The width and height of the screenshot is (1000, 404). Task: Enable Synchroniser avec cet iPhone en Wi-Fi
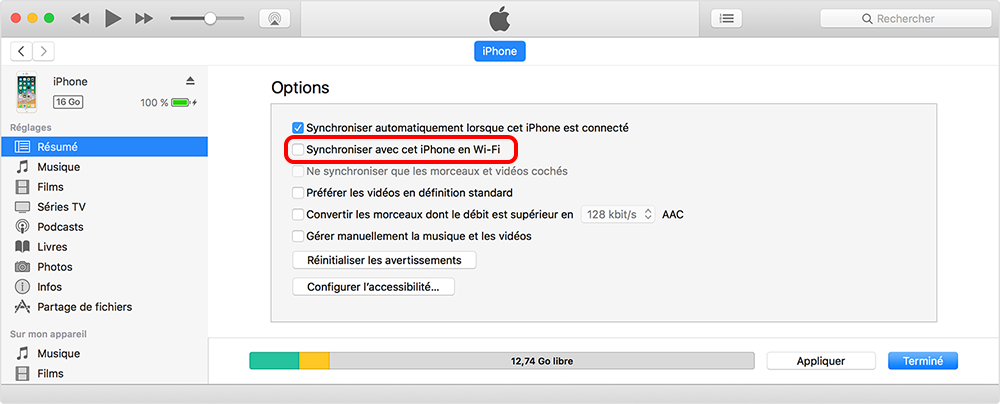click(298, 150)
